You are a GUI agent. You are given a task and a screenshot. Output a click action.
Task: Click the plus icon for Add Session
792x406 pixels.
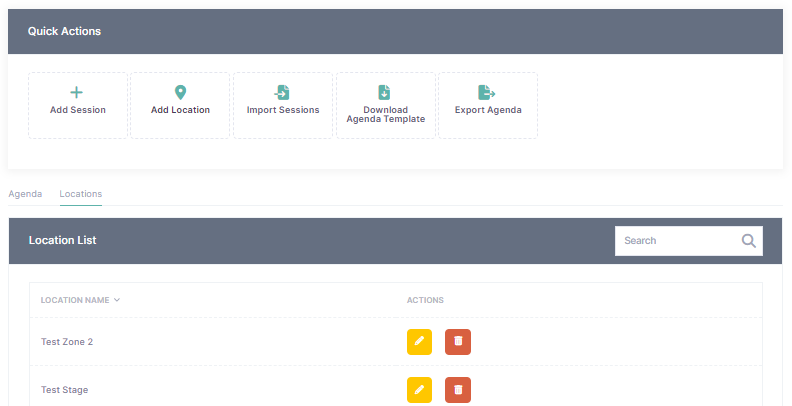click(x=78, y=92)
